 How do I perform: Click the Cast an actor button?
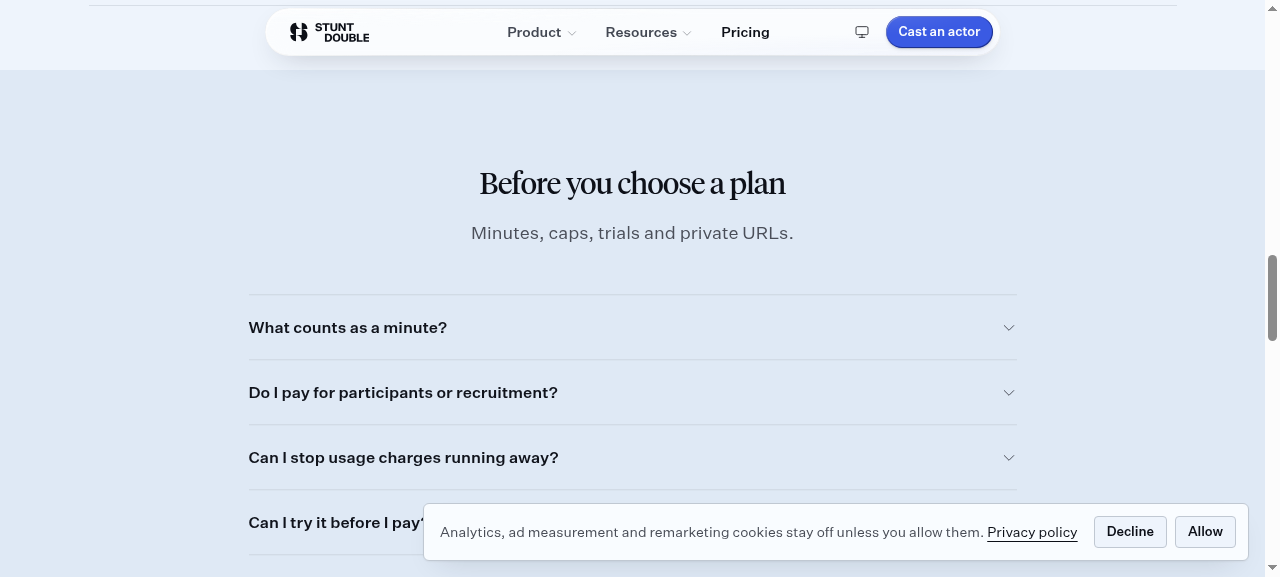tap(939, 32)
